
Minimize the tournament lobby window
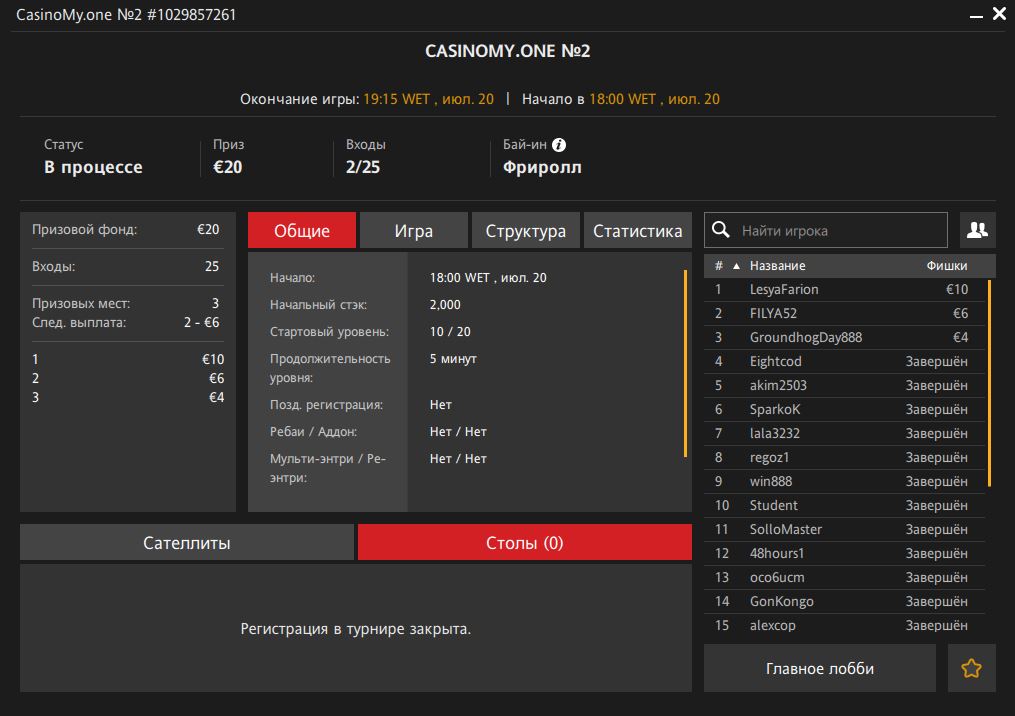click(975, 15)
